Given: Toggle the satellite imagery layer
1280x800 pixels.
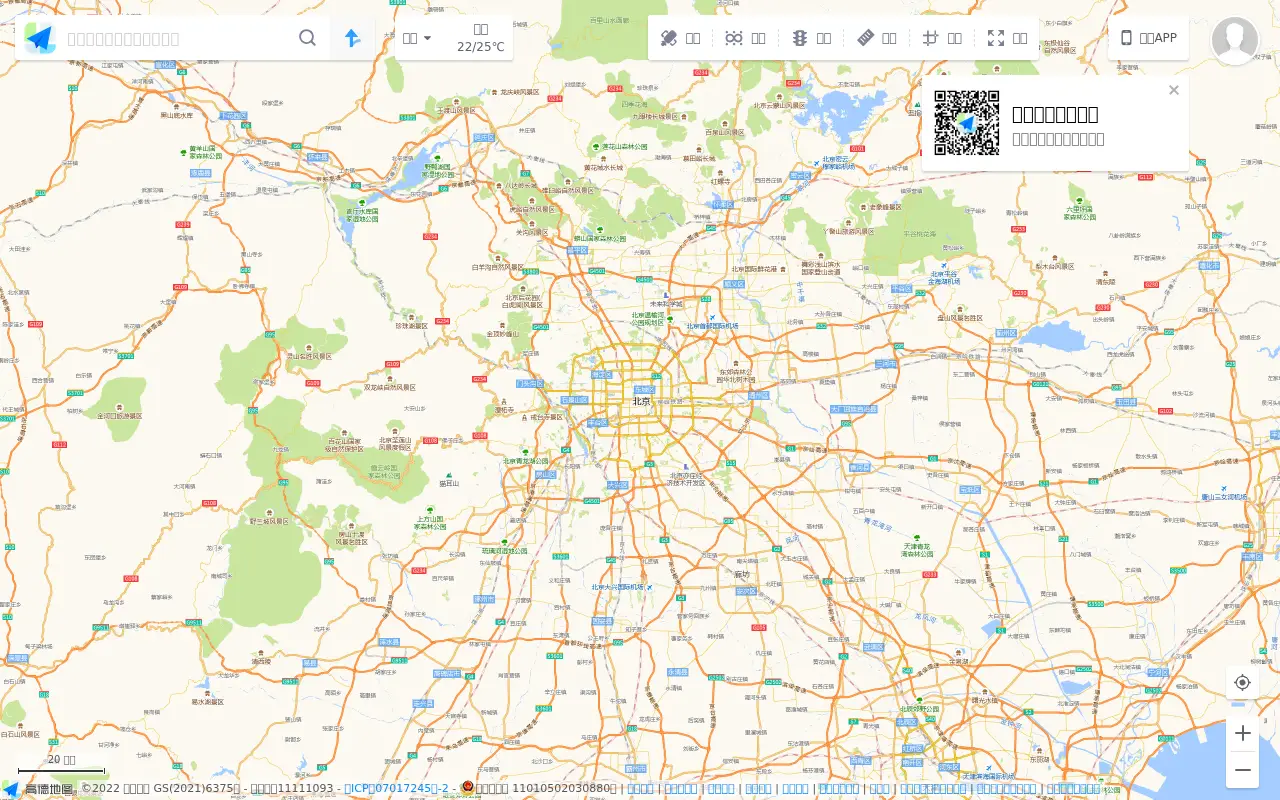Looking at the screenshot, I should coord(680,38).
